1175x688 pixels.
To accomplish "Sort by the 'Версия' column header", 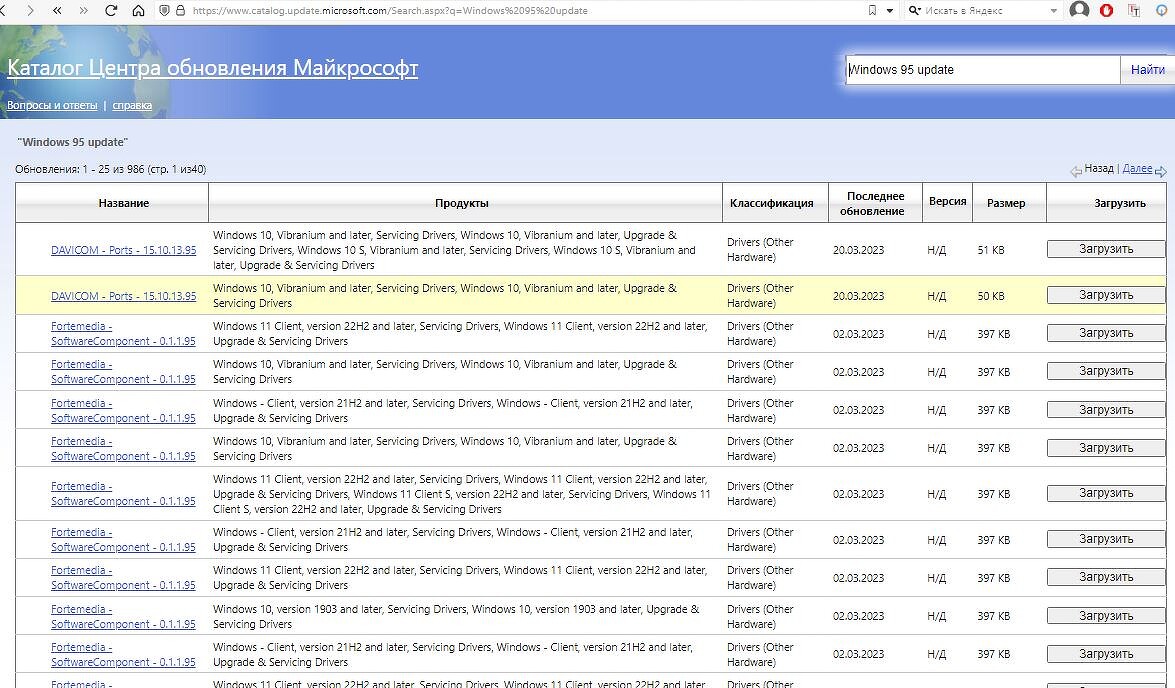I will point(947,202).
